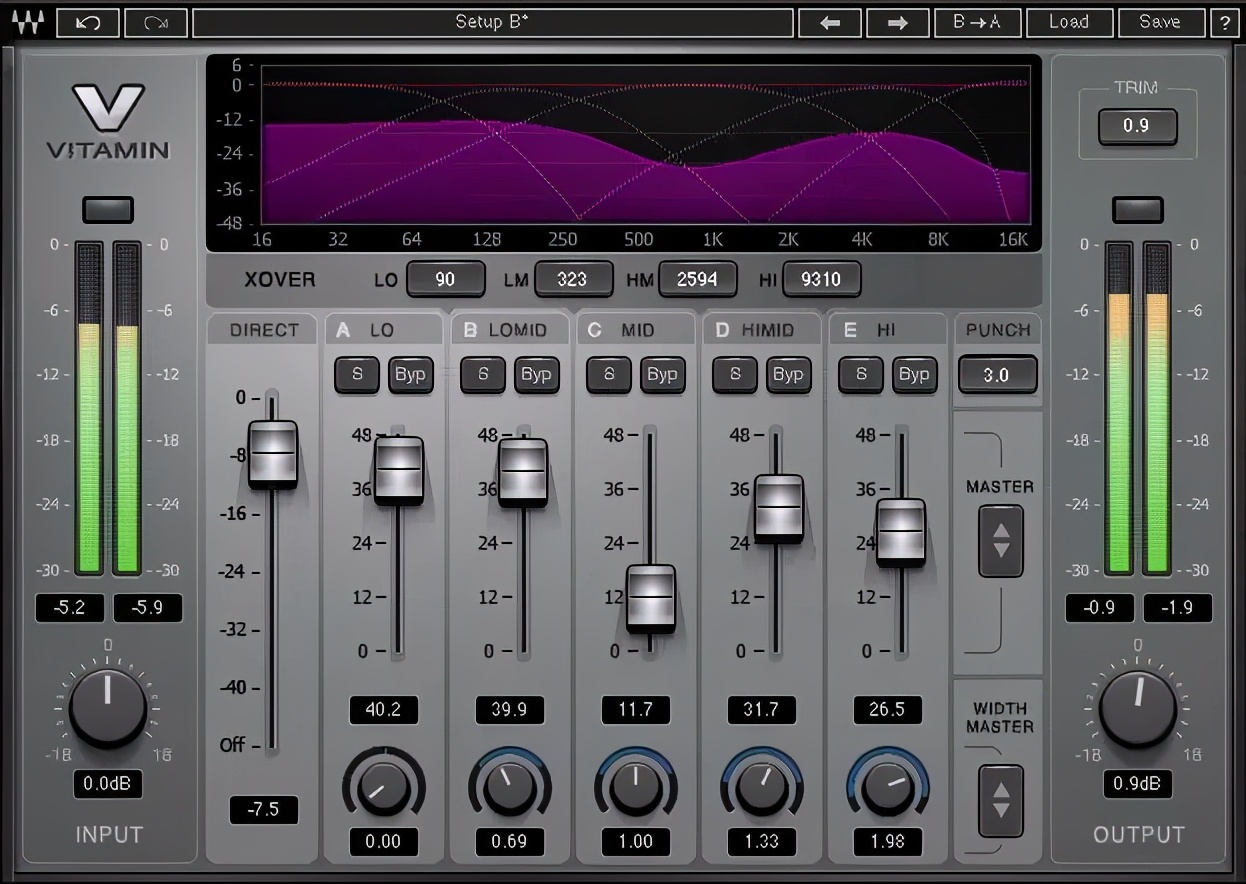Bypass the MID band

[662, 374]
